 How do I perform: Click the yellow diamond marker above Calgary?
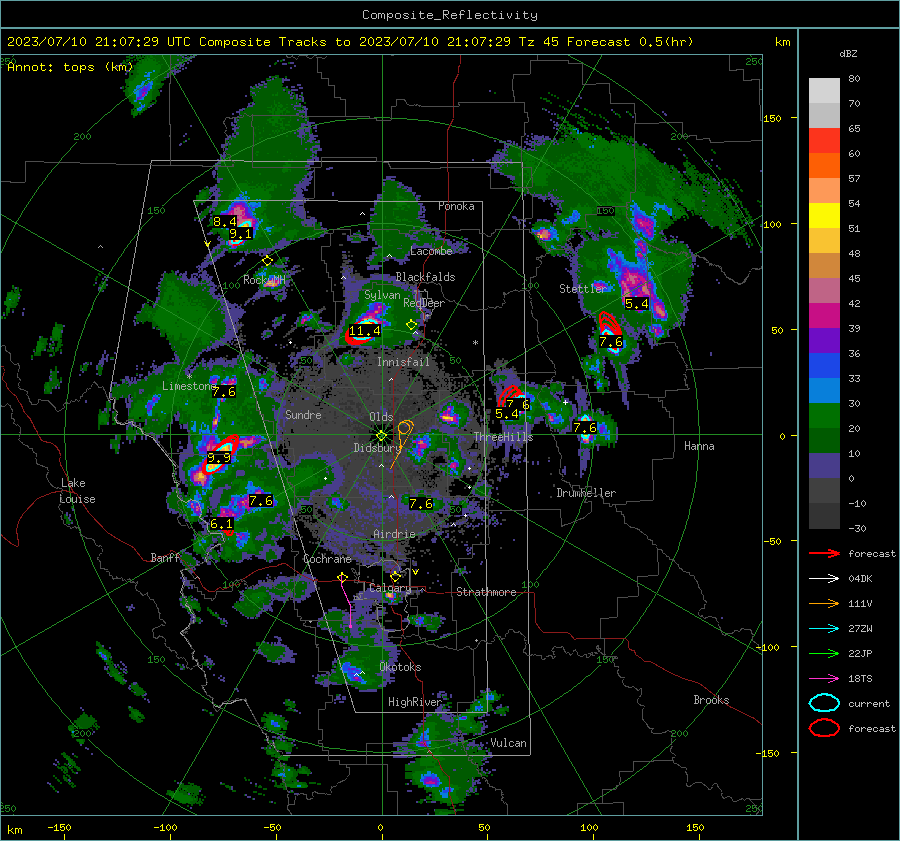[395, 576]
